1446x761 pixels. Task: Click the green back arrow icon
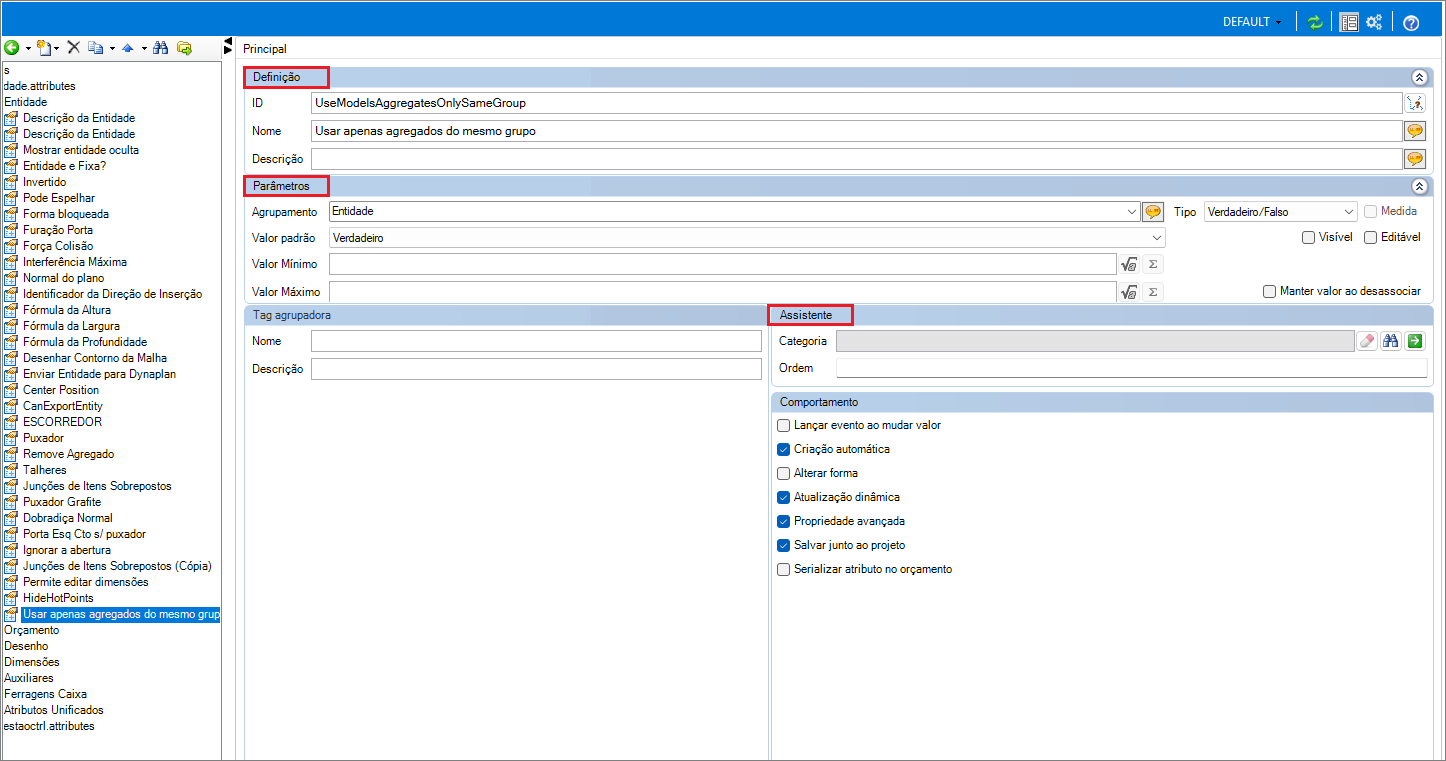pos(12,48)
